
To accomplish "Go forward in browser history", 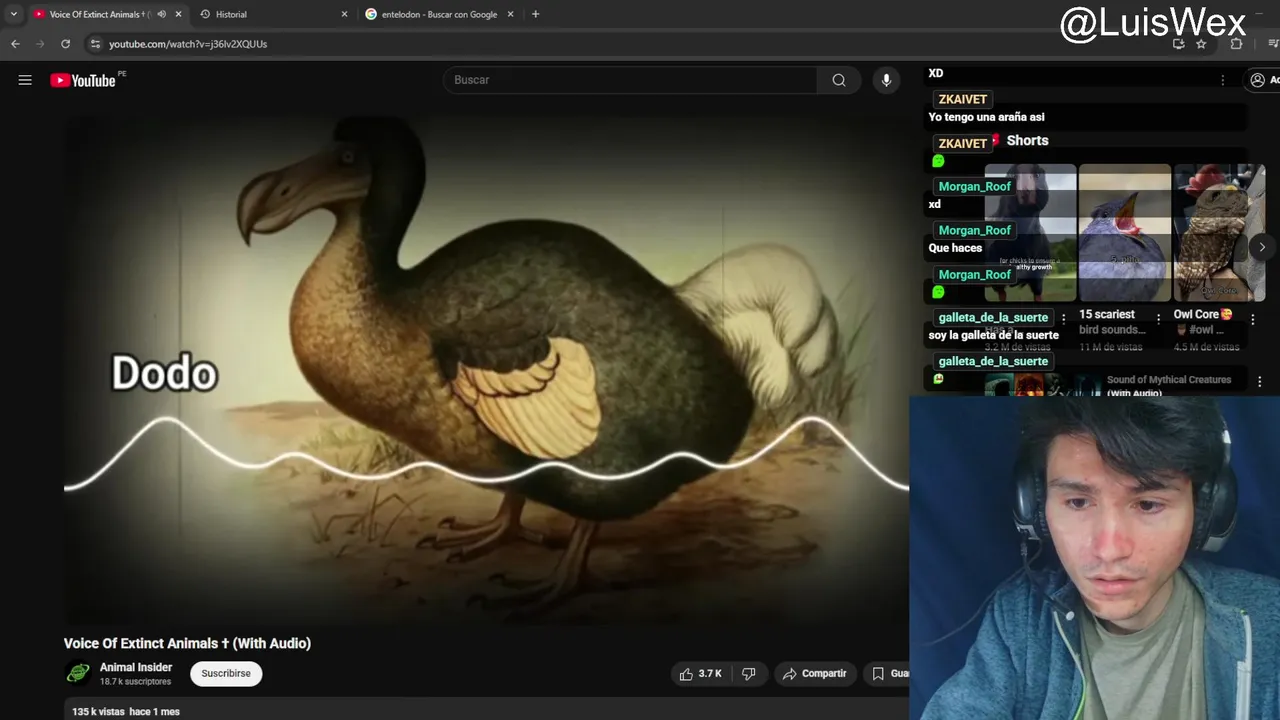I will point(40,44).
